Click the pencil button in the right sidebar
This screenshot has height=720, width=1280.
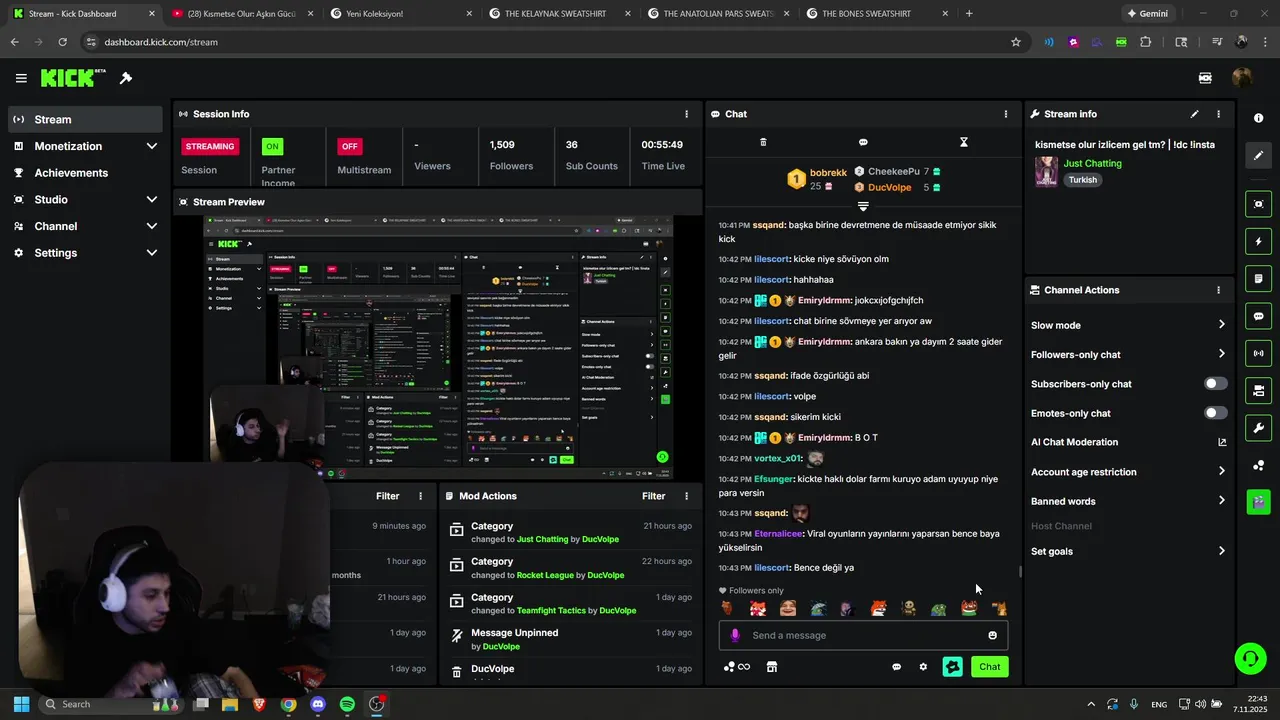point(1258,156)
